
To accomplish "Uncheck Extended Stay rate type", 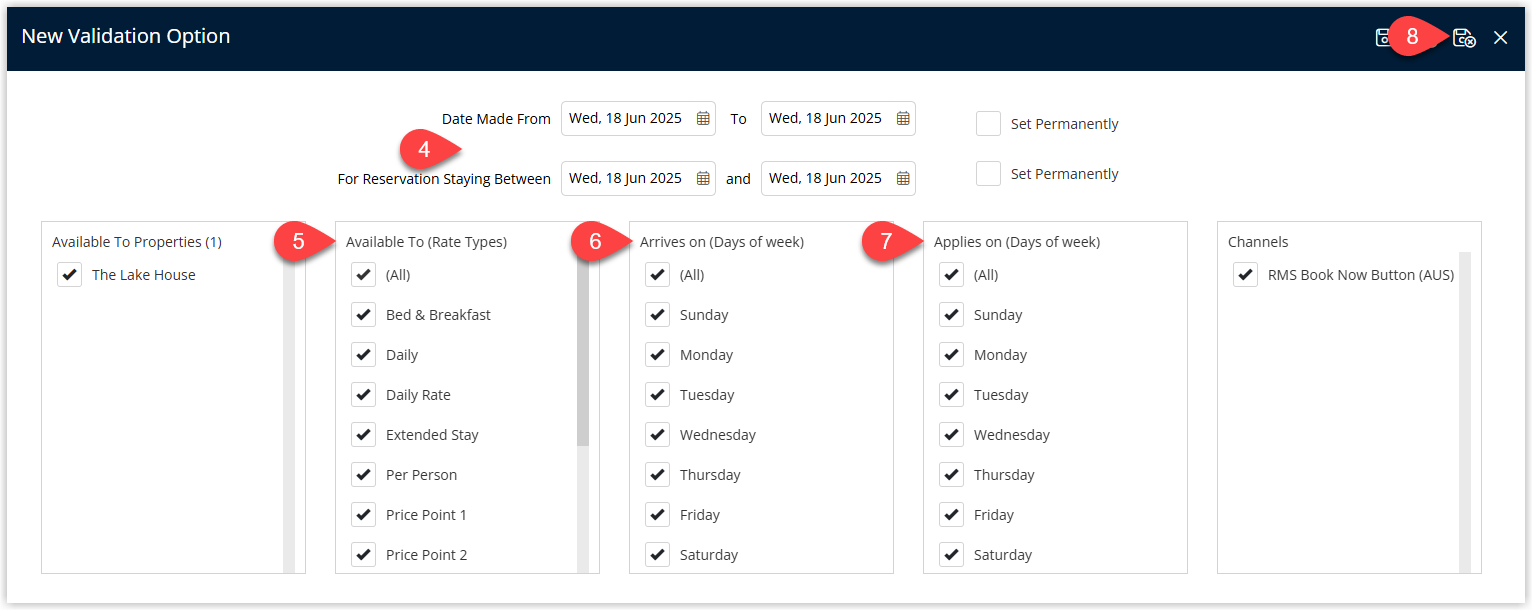I will [363, 434].
